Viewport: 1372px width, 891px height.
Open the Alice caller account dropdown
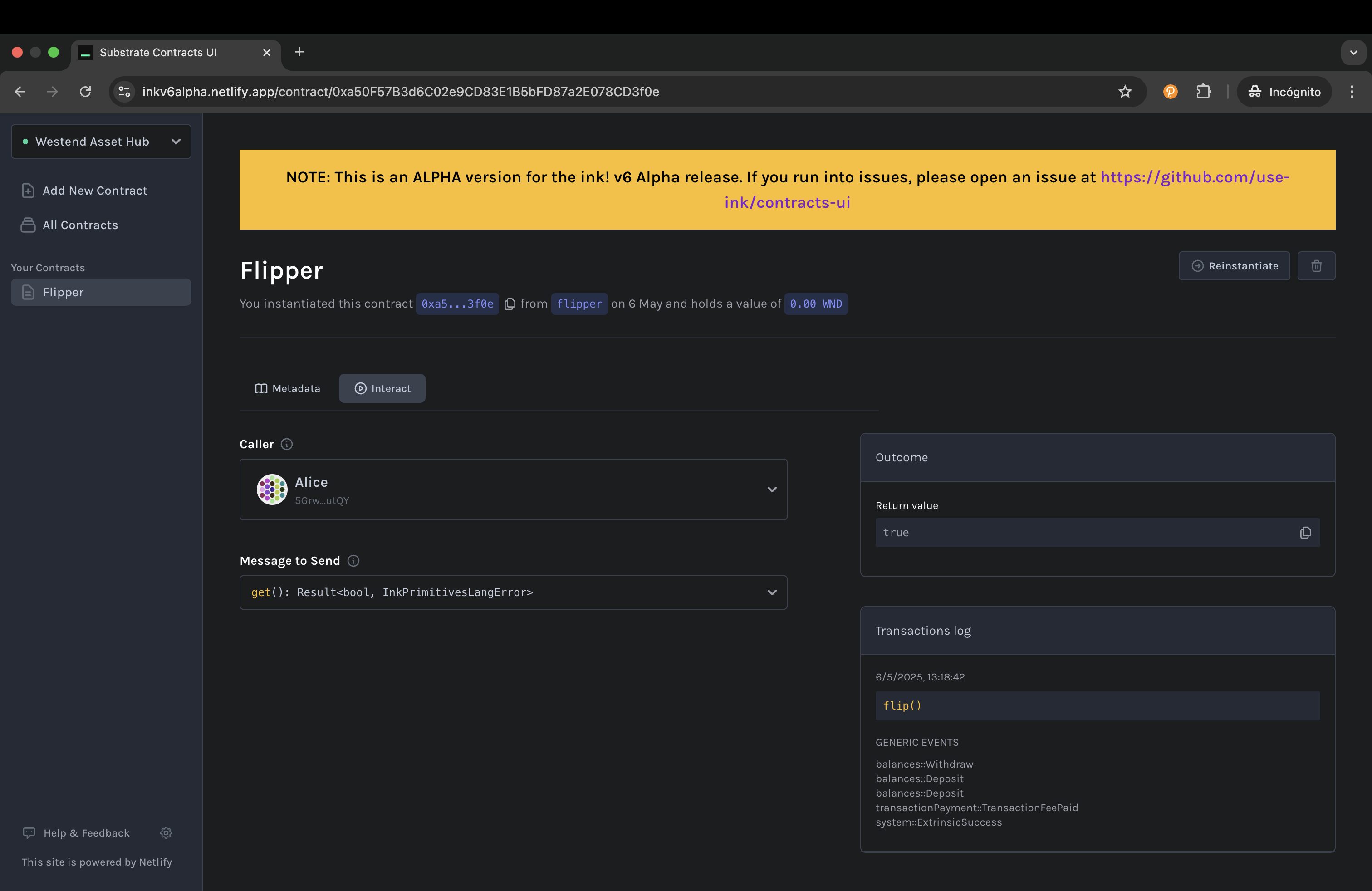click(x=513, y=490)
